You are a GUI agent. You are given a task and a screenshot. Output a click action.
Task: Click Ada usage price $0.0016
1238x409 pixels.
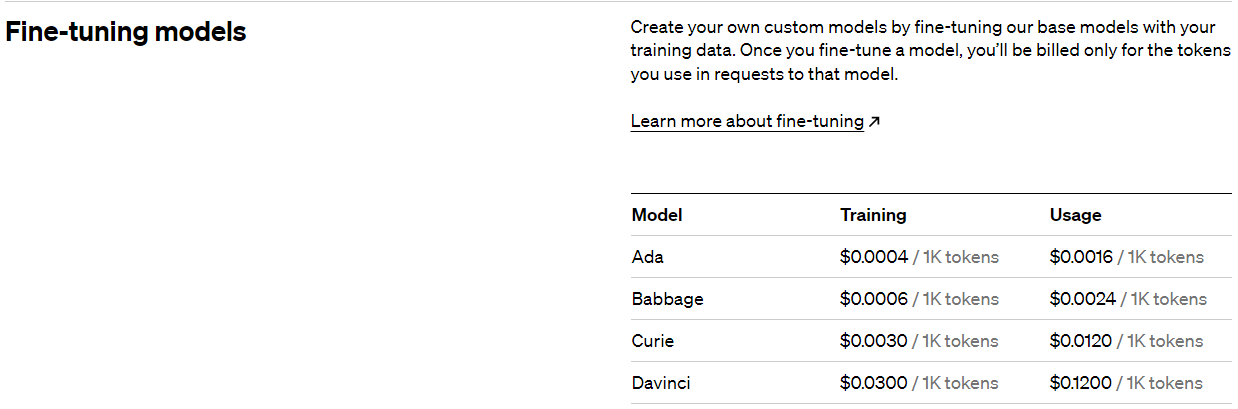click(1081, 257)
